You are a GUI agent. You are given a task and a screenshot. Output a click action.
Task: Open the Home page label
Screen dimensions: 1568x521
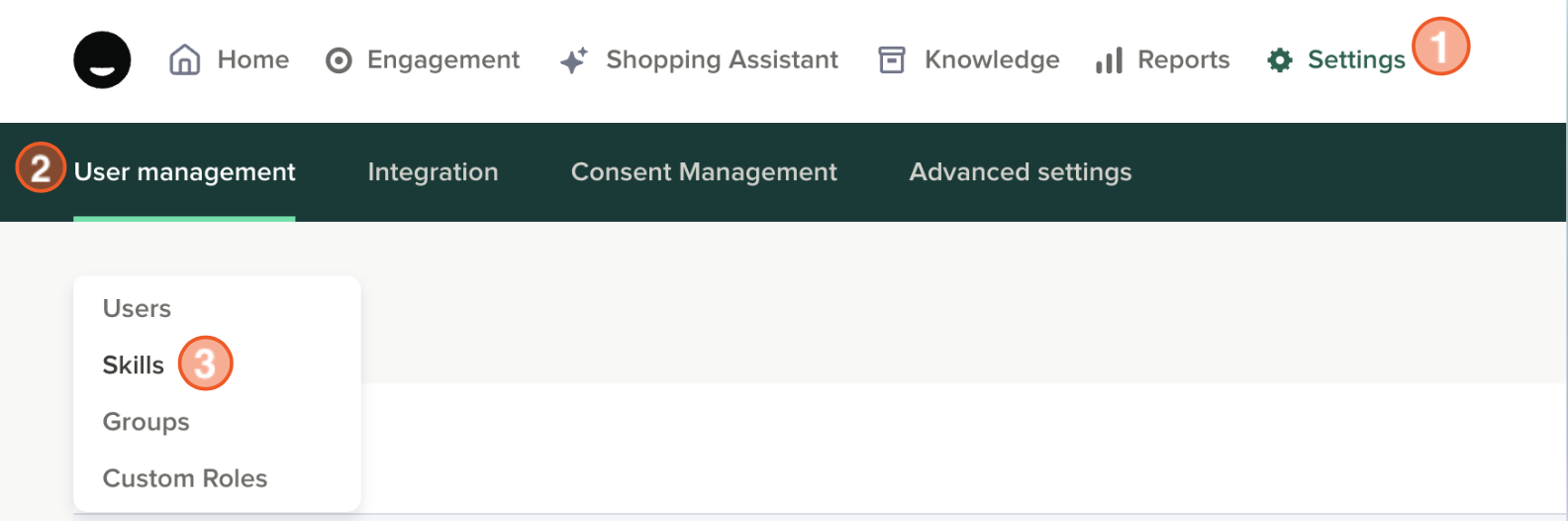point(253,60)
